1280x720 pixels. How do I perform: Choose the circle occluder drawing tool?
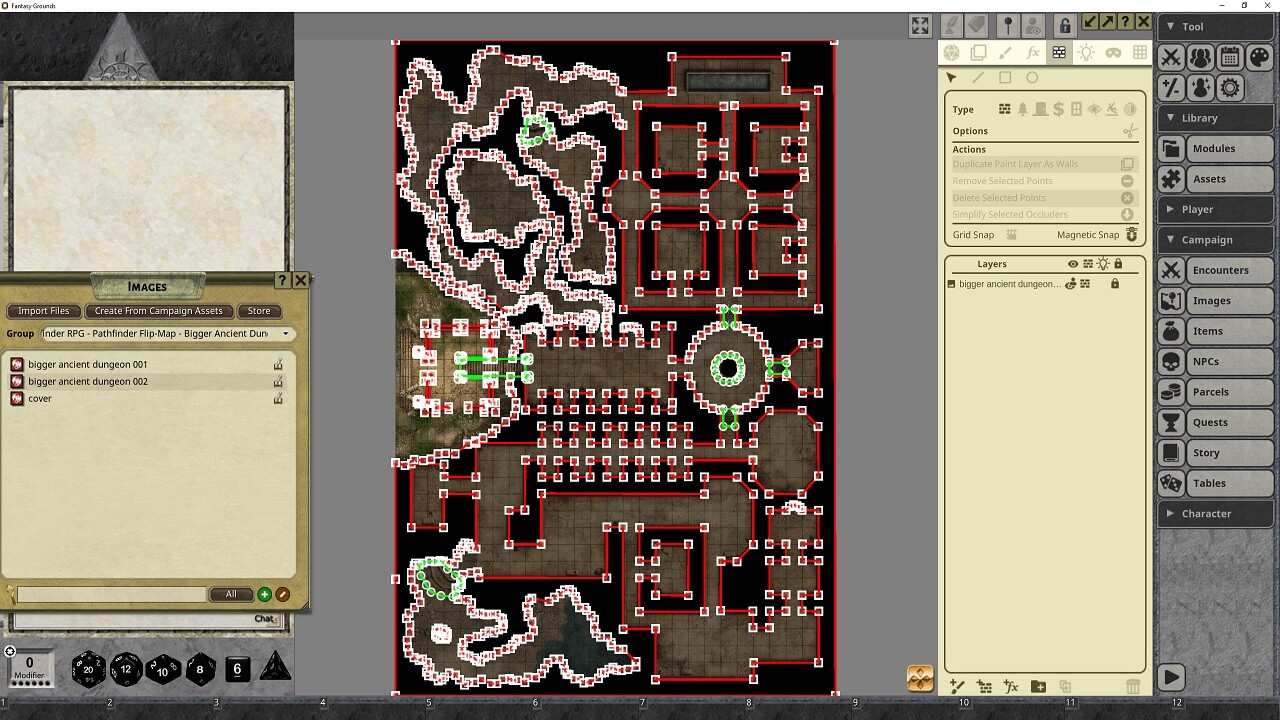pos(1032,77)
